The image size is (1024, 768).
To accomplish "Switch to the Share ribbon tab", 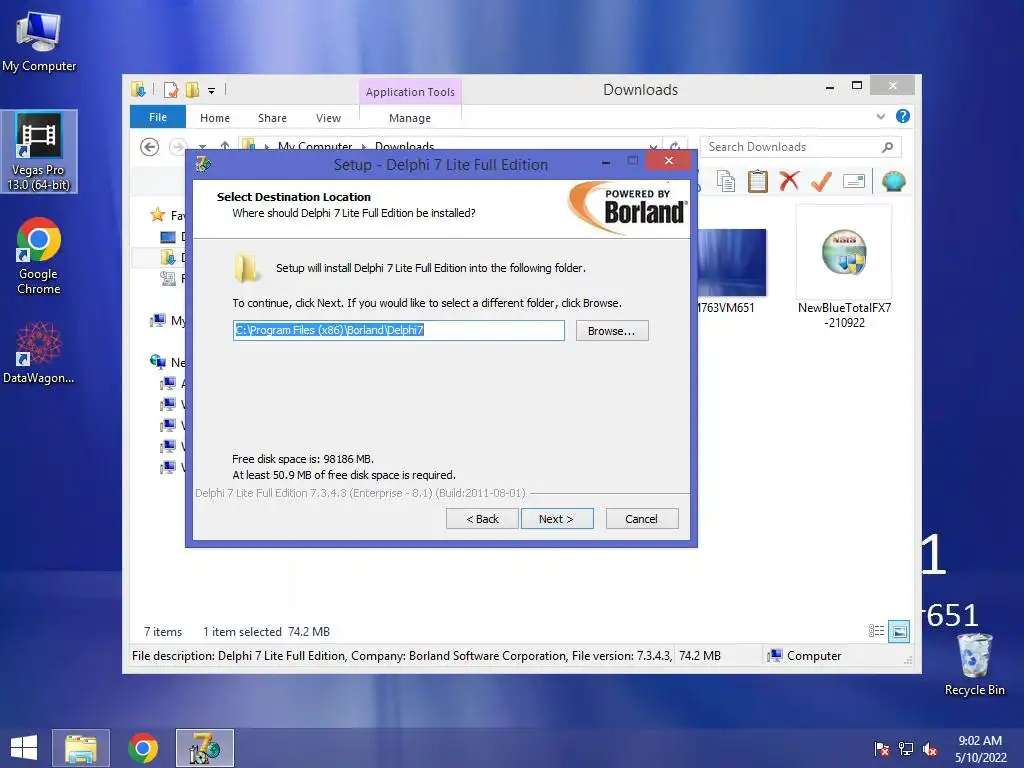I will (x=272, y=118).
